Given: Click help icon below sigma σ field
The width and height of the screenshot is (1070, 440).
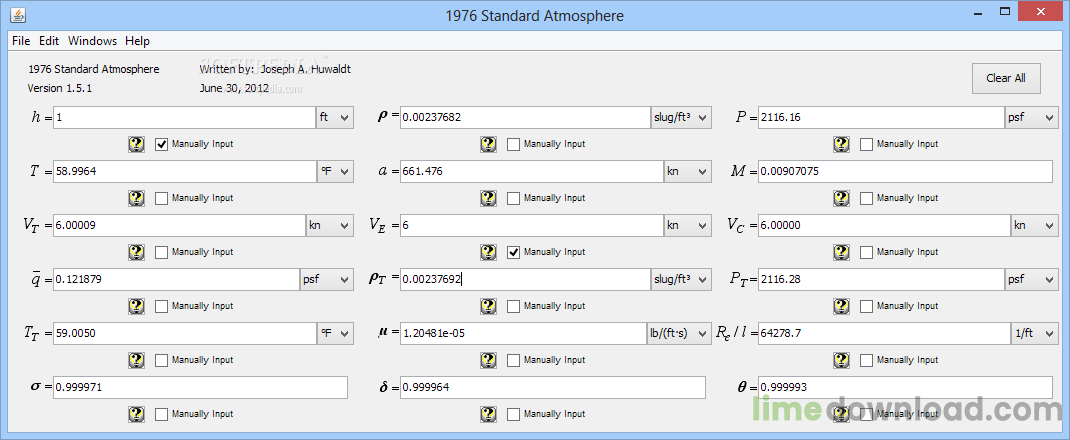Looking at the screenshot, I should coord(137,414).
